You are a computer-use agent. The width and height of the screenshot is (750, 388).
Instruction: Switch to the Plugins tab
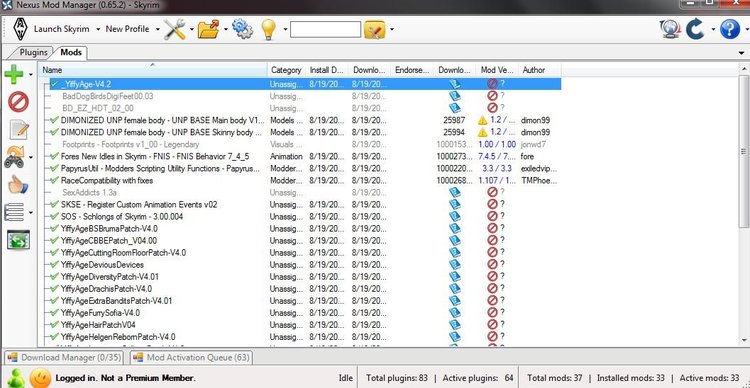click(x=33, y=52)
